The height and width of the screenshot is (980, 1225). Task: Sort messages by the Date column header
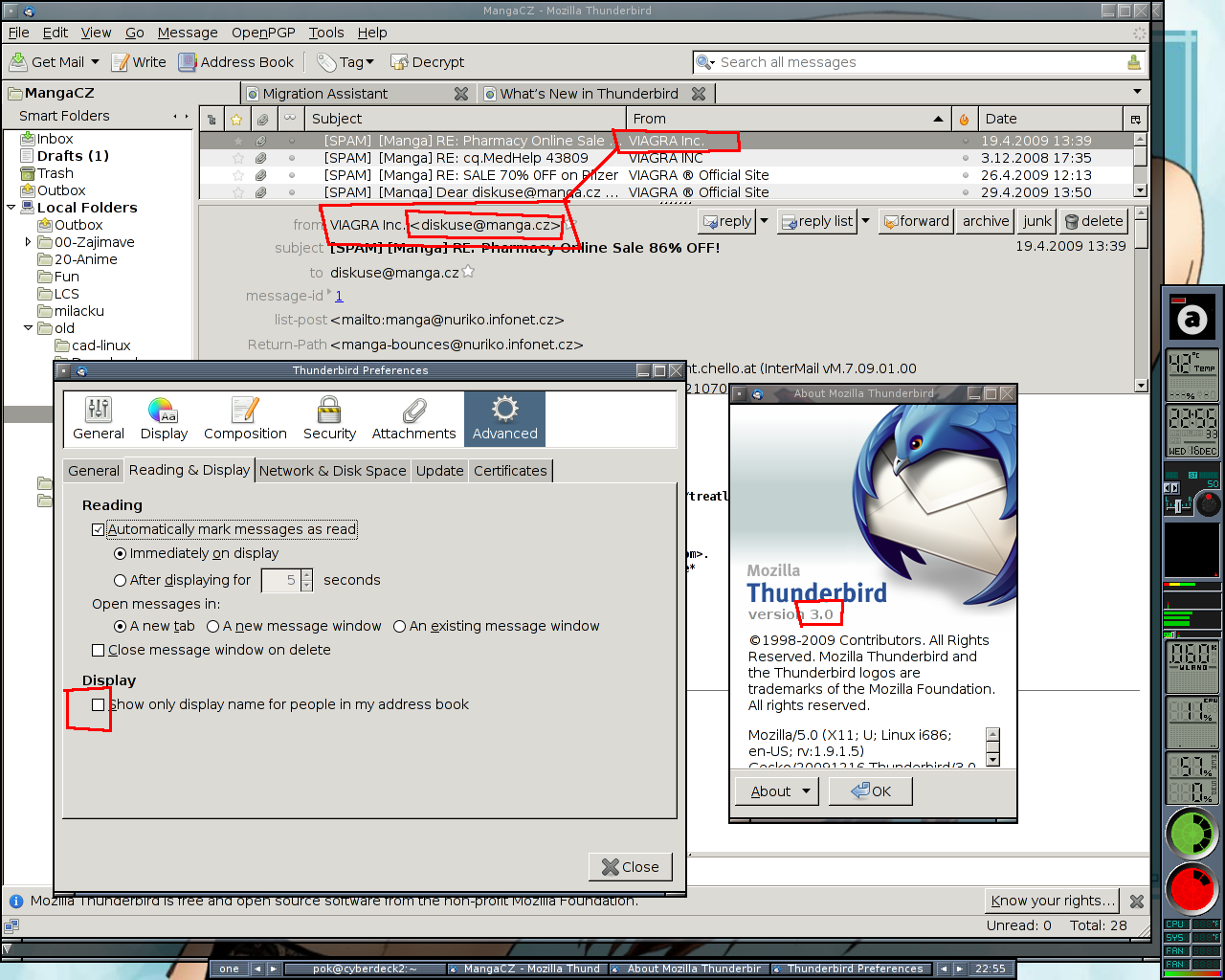tap(1050, 119)
